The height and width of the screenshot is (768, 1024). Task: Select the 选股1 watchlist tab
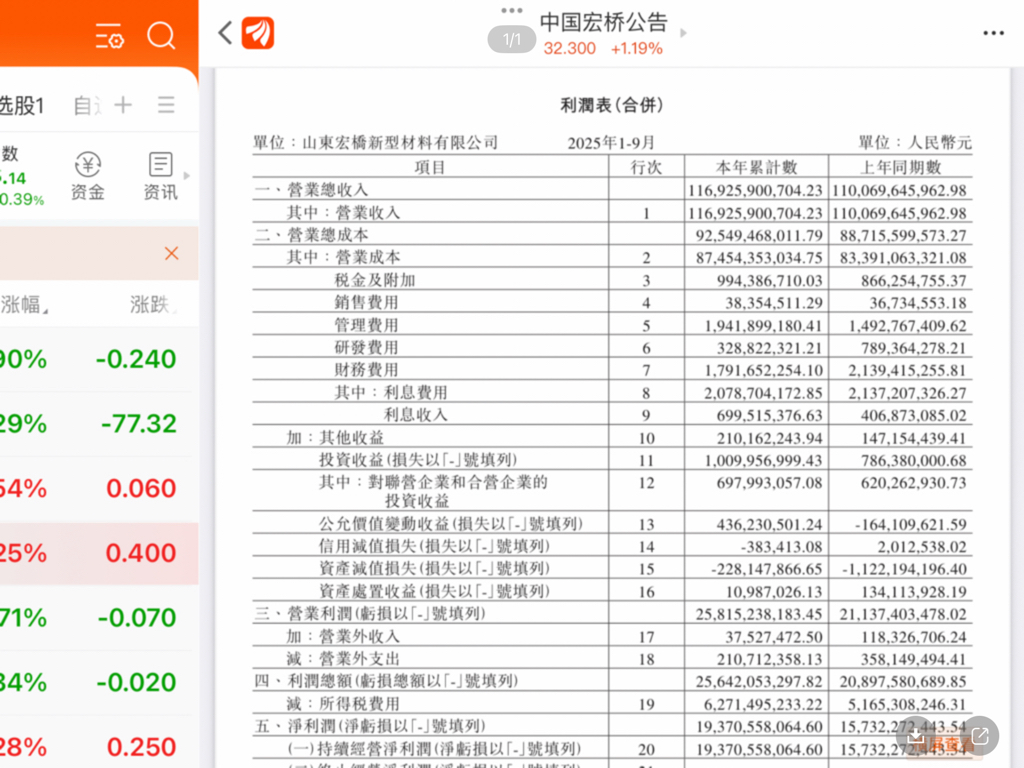pyautogui.click(x=22, y=105)
